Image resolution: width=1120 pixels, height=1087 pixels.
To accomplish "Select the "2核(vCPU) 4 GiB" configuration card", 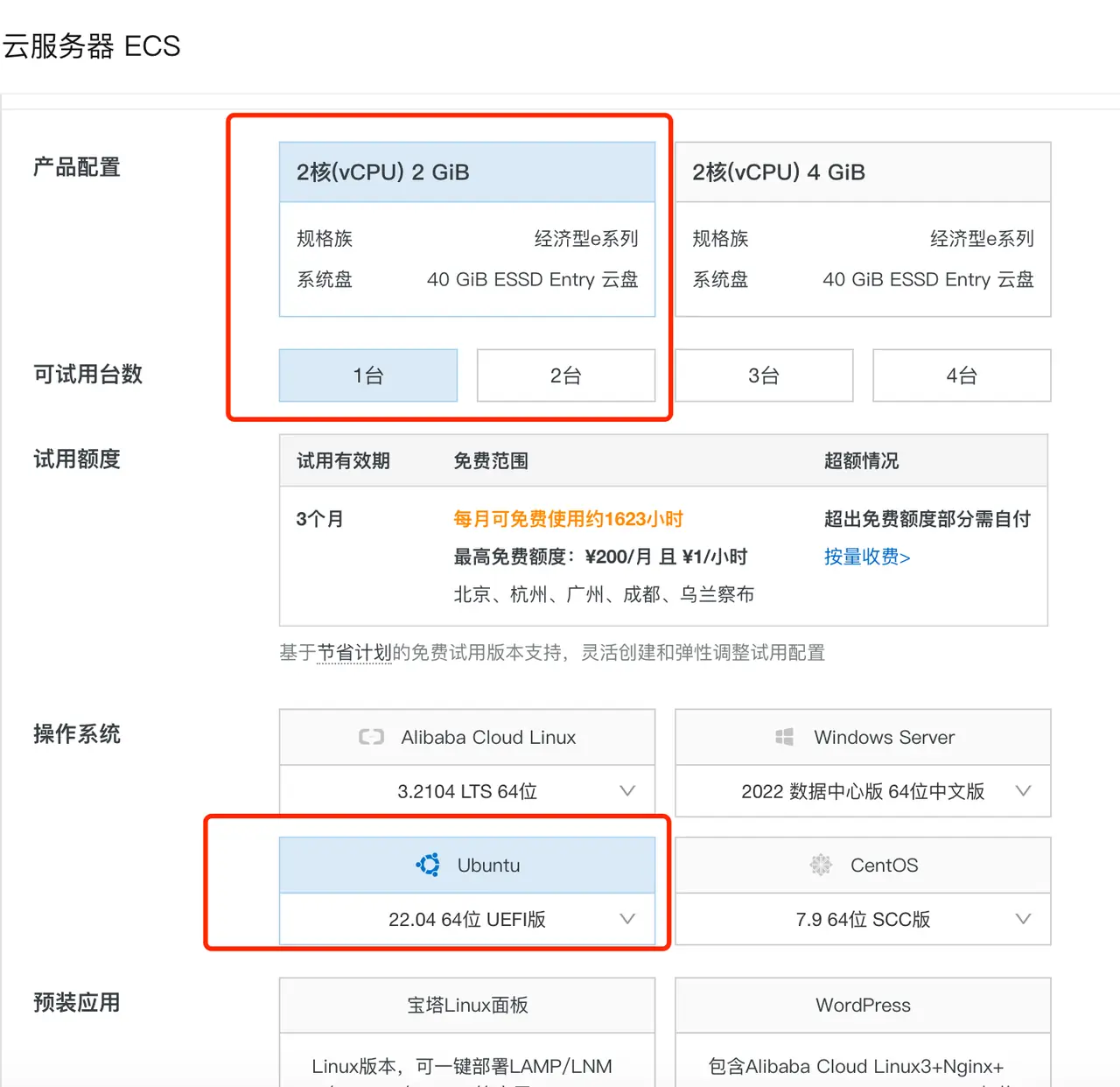I will click(x=863, y=172).
